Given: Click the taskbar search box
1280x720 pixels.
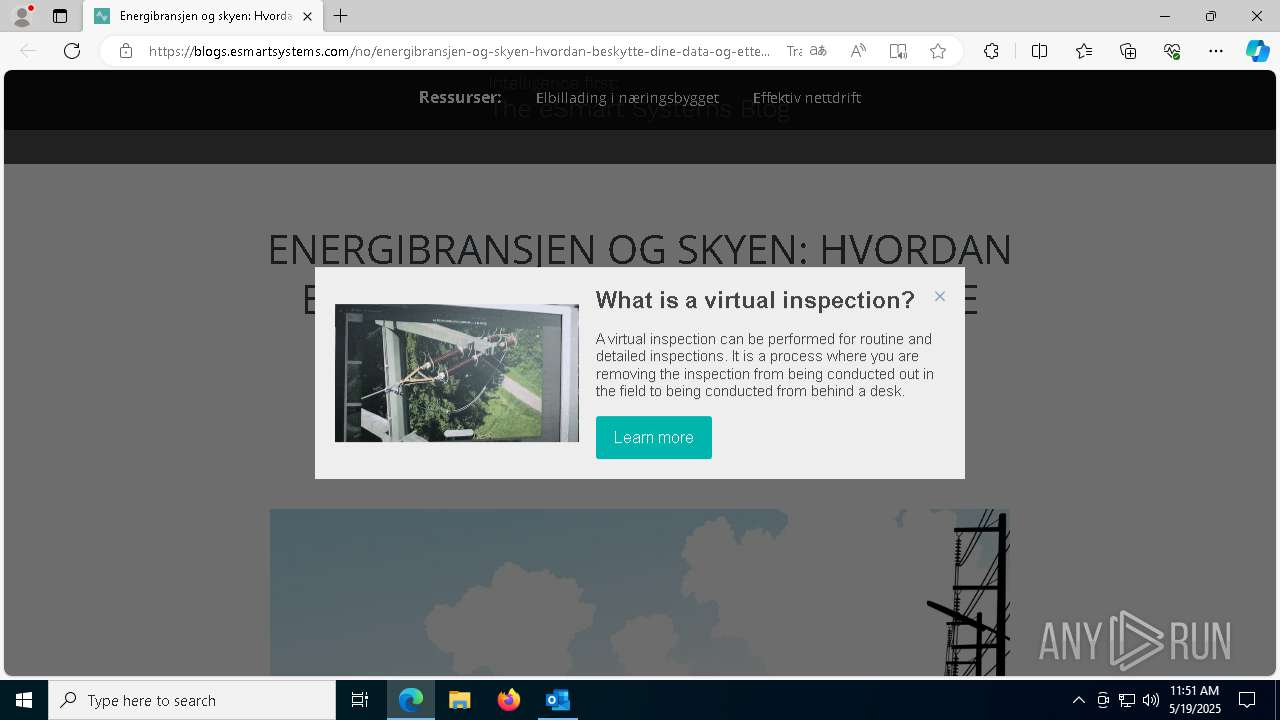Looking at the screenshot, I should pos(192,700).
